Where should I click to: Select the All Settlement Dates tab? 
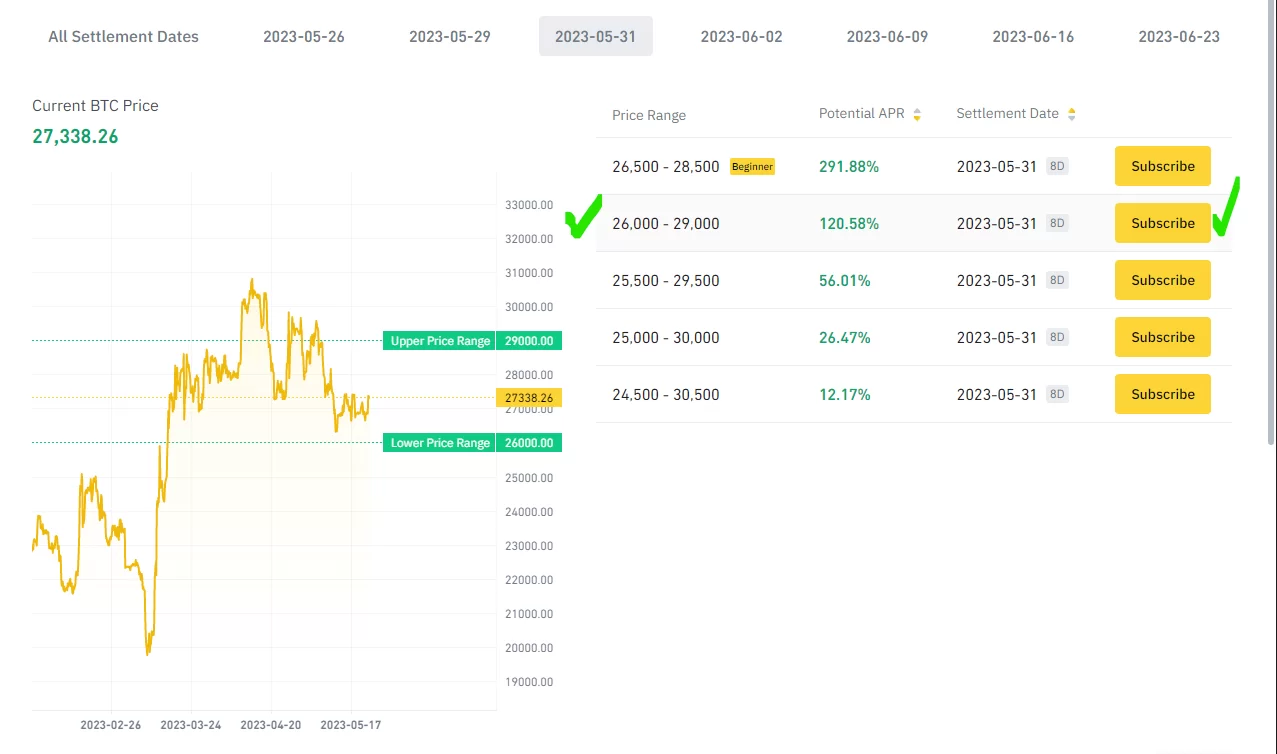[x=123, y=37]
